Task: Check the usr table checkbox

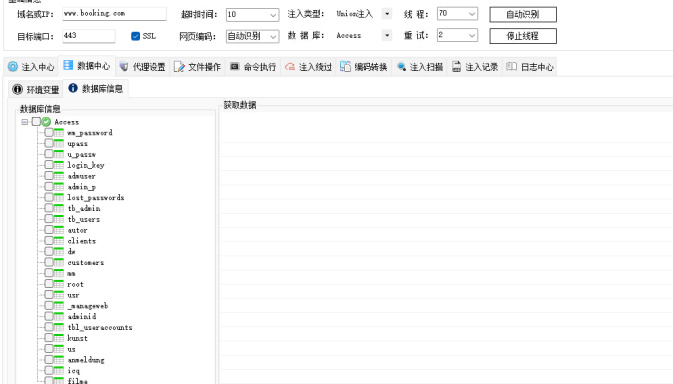Action: click(49, 295)
